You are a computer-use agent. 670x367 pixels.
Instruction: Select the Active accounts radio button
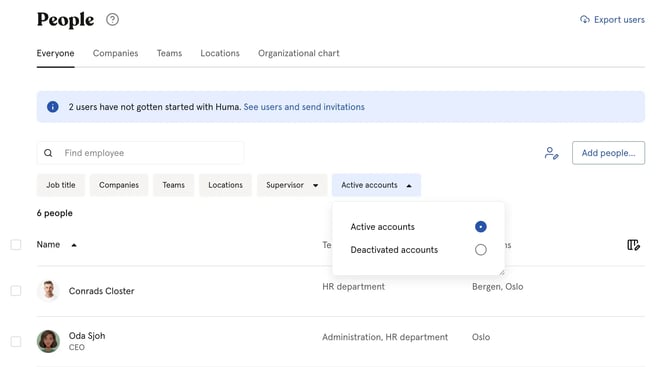pos(481,226)
